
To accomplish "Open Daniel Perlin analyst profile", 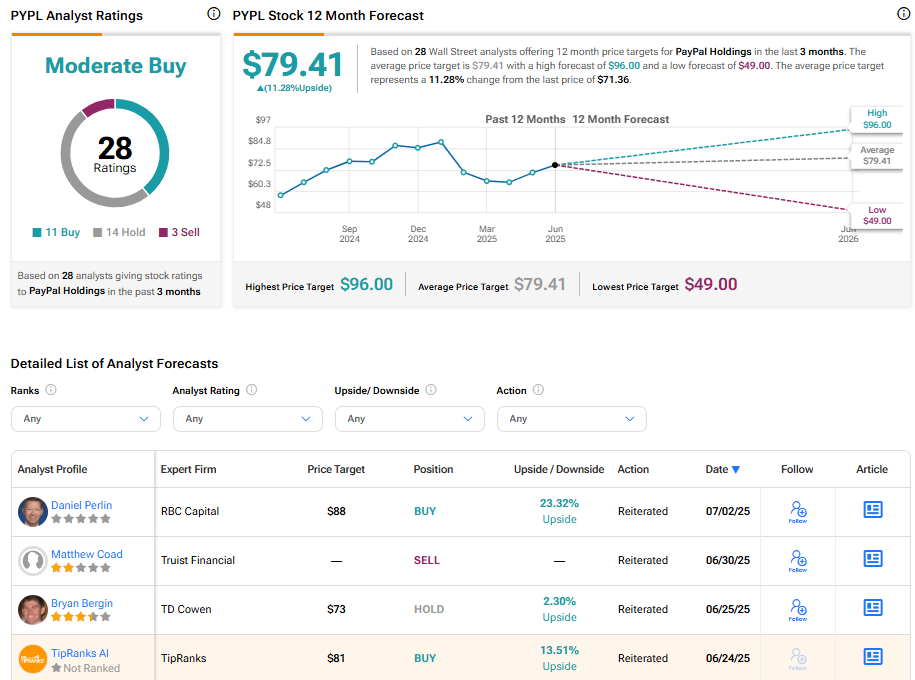I will (x=81, y=505).
